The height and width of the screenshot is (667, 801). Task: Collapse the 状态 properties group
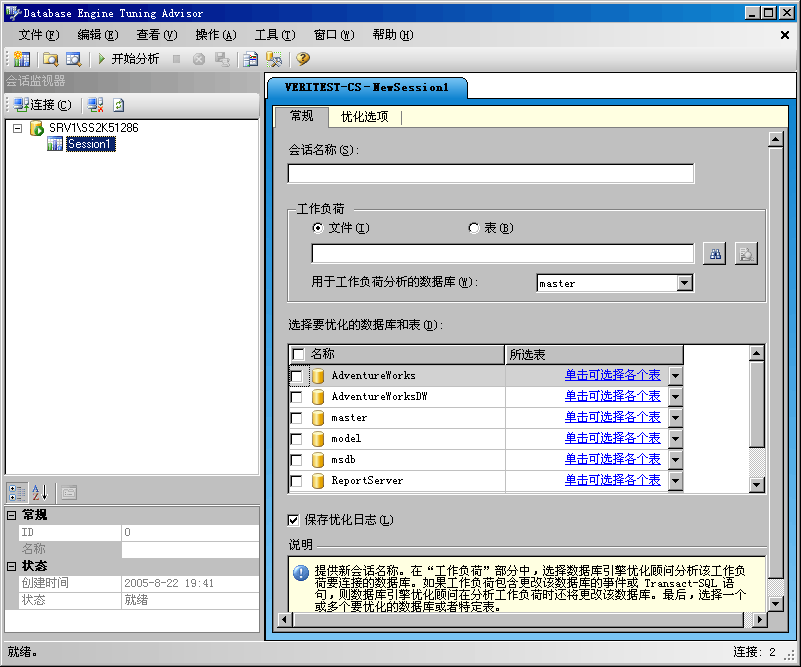click(x=11, y=566)
